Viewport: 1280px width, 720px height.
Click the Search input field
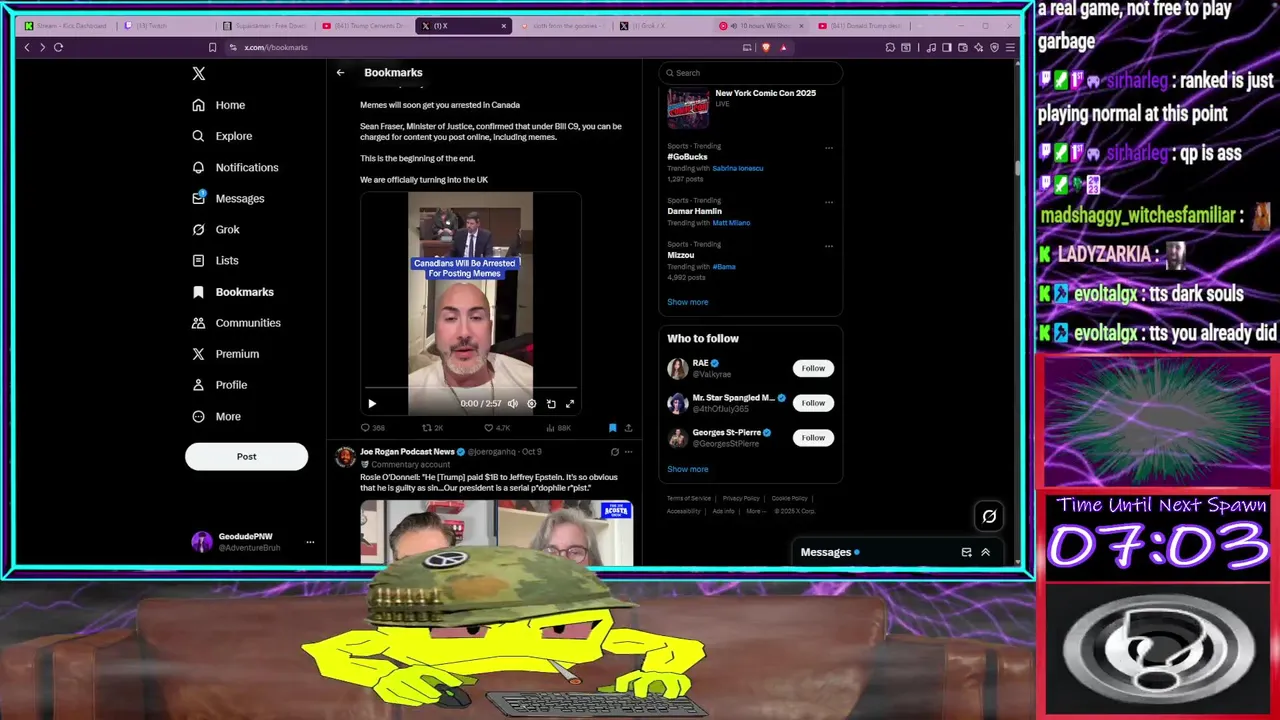[x=750, y=73]
